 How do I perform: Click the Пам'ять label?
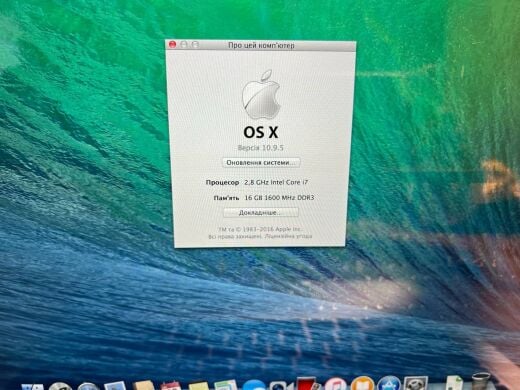(226, 198)
